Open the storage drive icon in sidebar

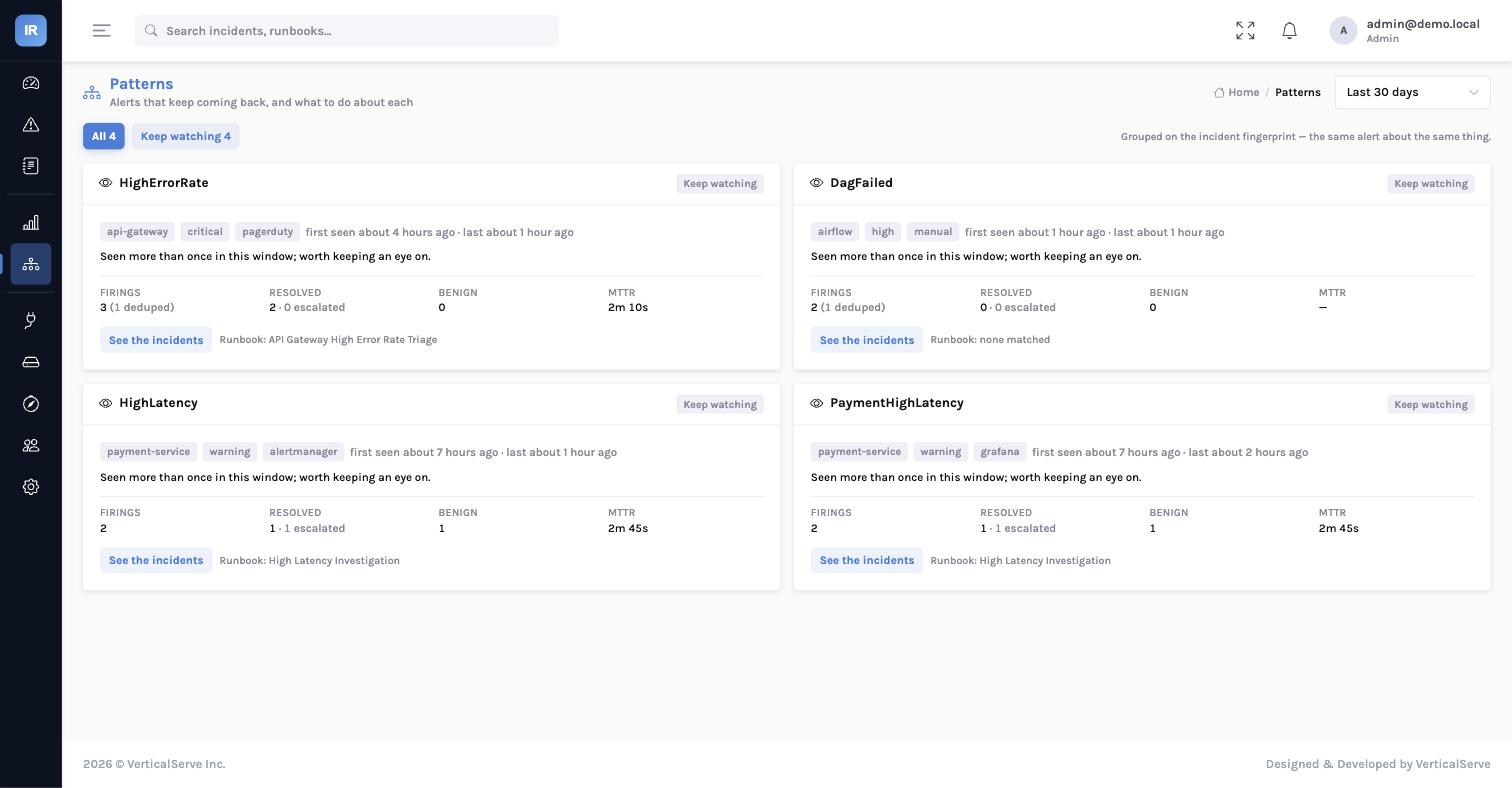click(31, 362)
